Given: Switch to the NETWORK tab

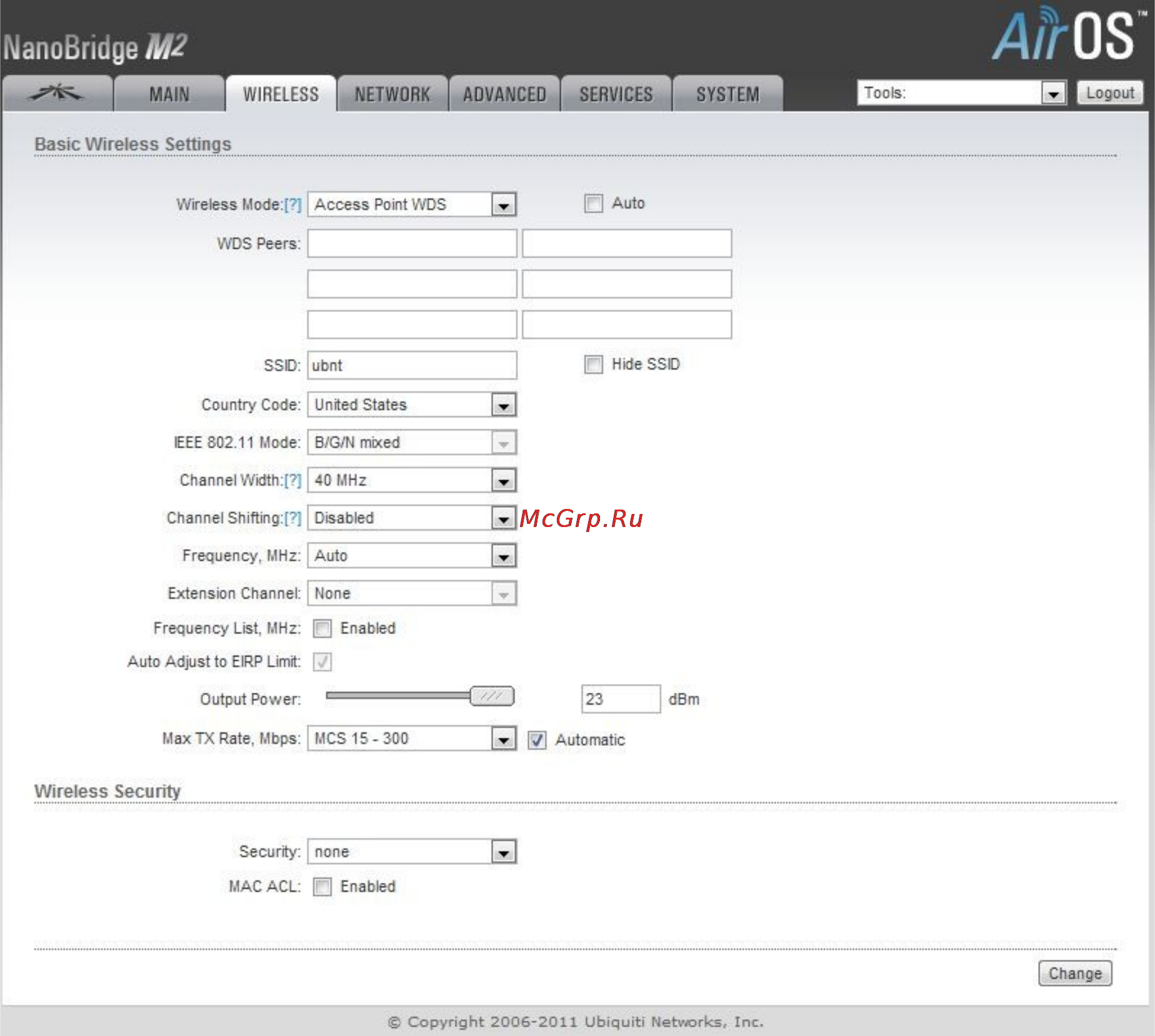Looking at the screenshot, I should pyautogui.click(x=392, y=94).
